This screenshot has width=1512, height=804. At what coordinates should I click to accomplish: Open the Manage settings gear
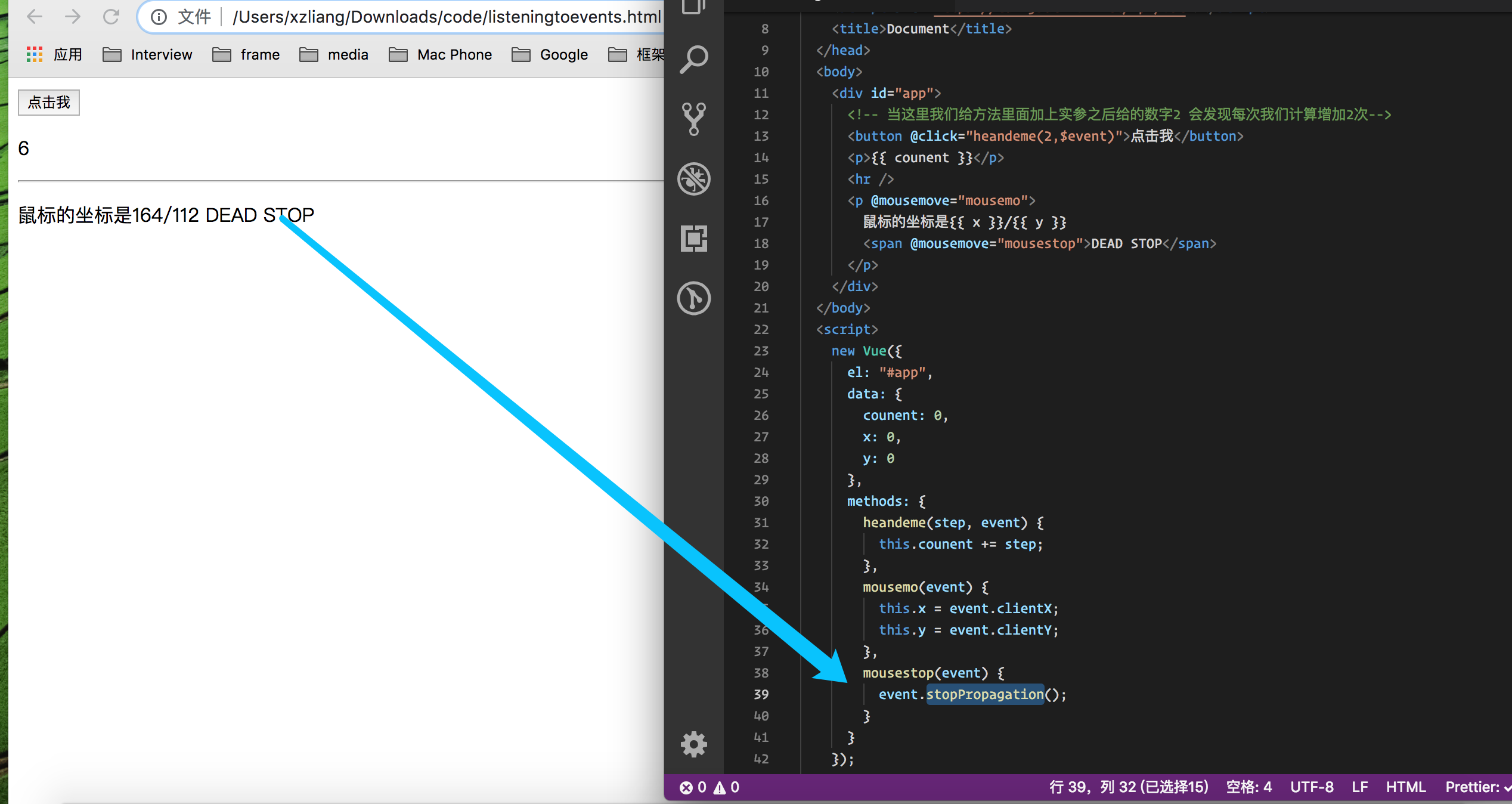pos(694,744)
